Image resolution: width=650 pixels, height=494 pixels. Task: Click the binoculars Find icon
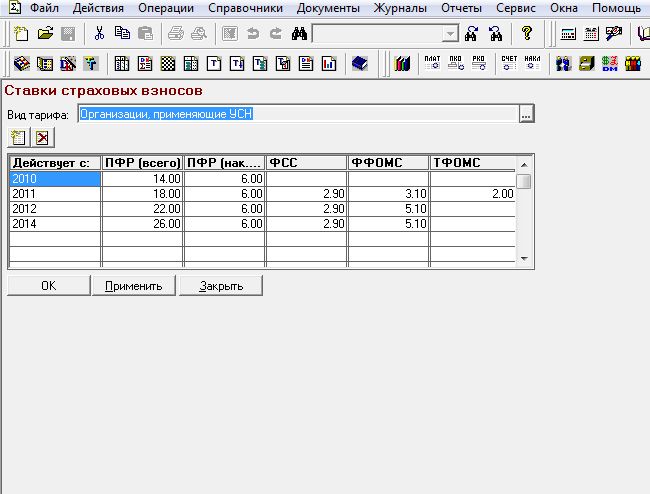click(x=299, y=33)
